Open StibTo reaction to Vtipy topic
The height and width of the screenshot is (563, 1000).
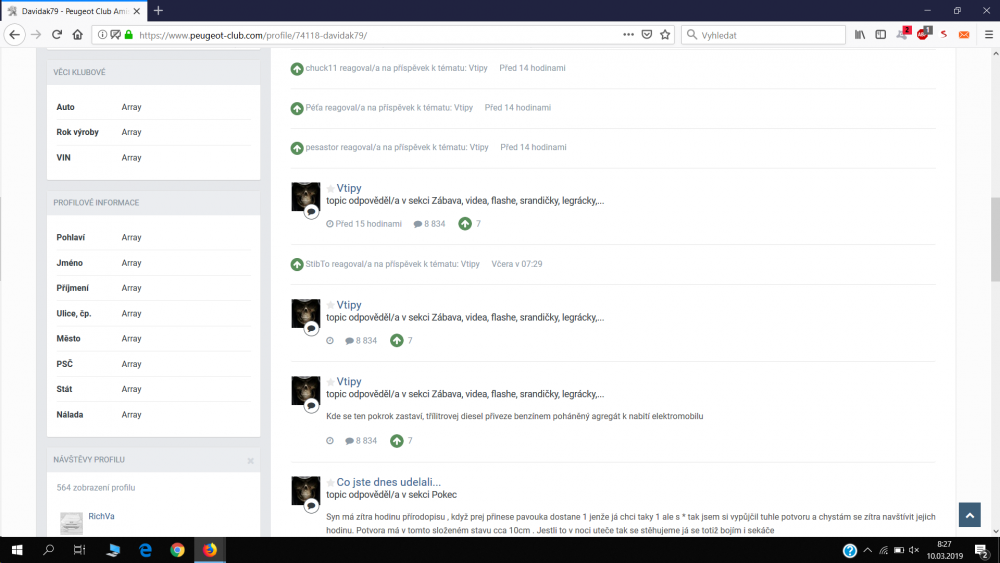coord(392,264)
